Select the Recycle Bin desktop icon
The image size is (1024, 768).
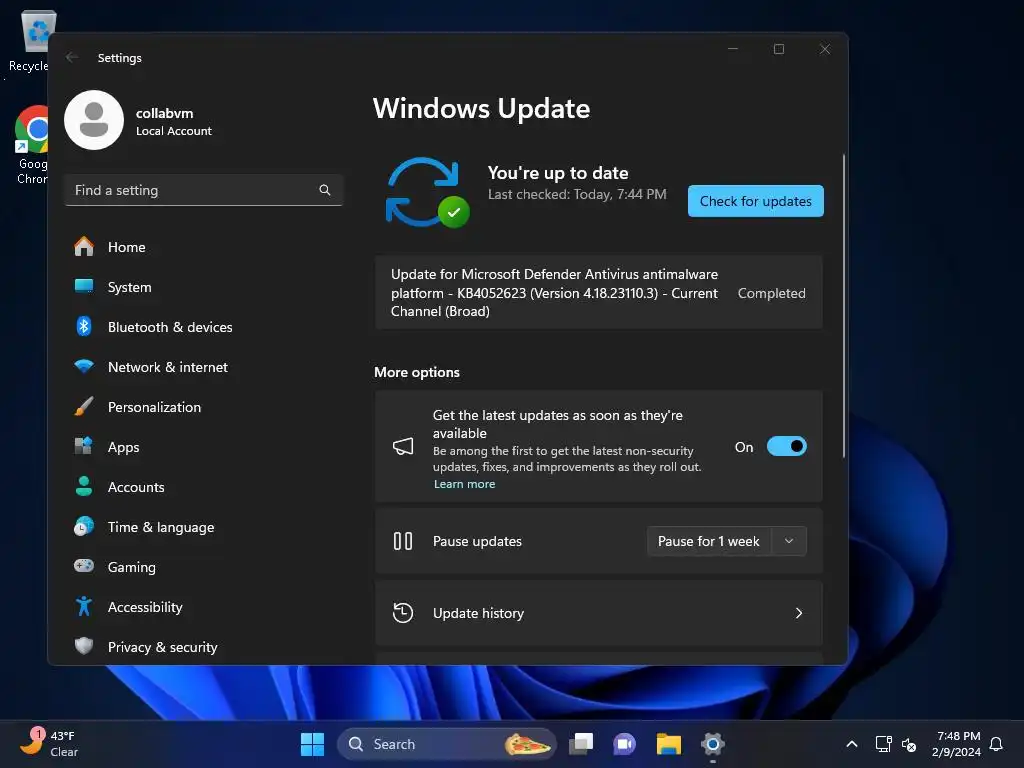(29, 40)
